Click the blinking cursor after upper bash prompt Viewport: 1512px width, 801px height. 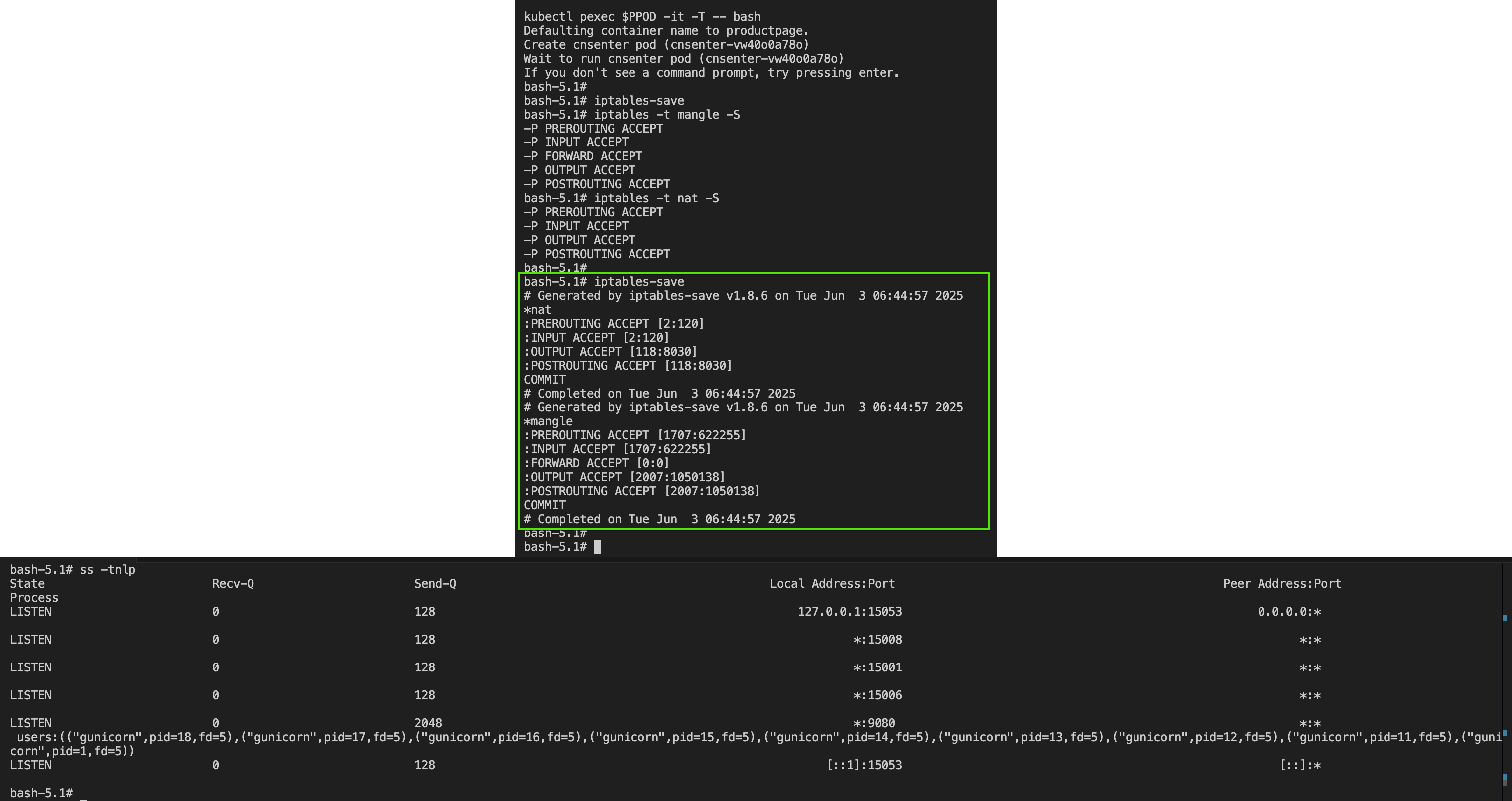coord(597,547)
